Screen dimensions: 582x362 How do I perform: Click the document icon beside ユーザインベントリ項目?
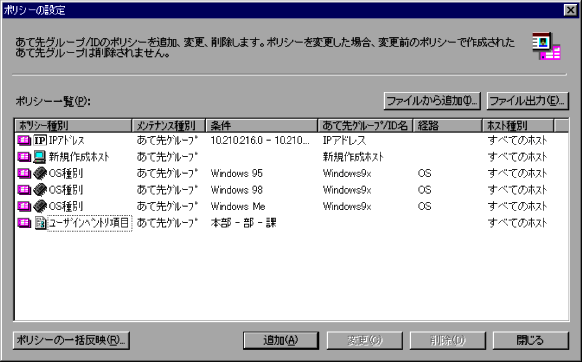40,223
